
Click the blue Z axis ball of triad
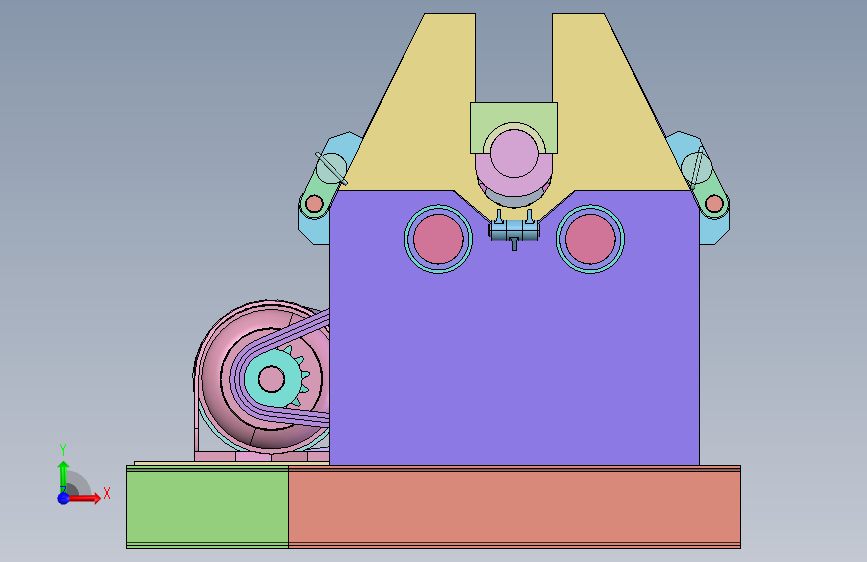click(64, 498)
